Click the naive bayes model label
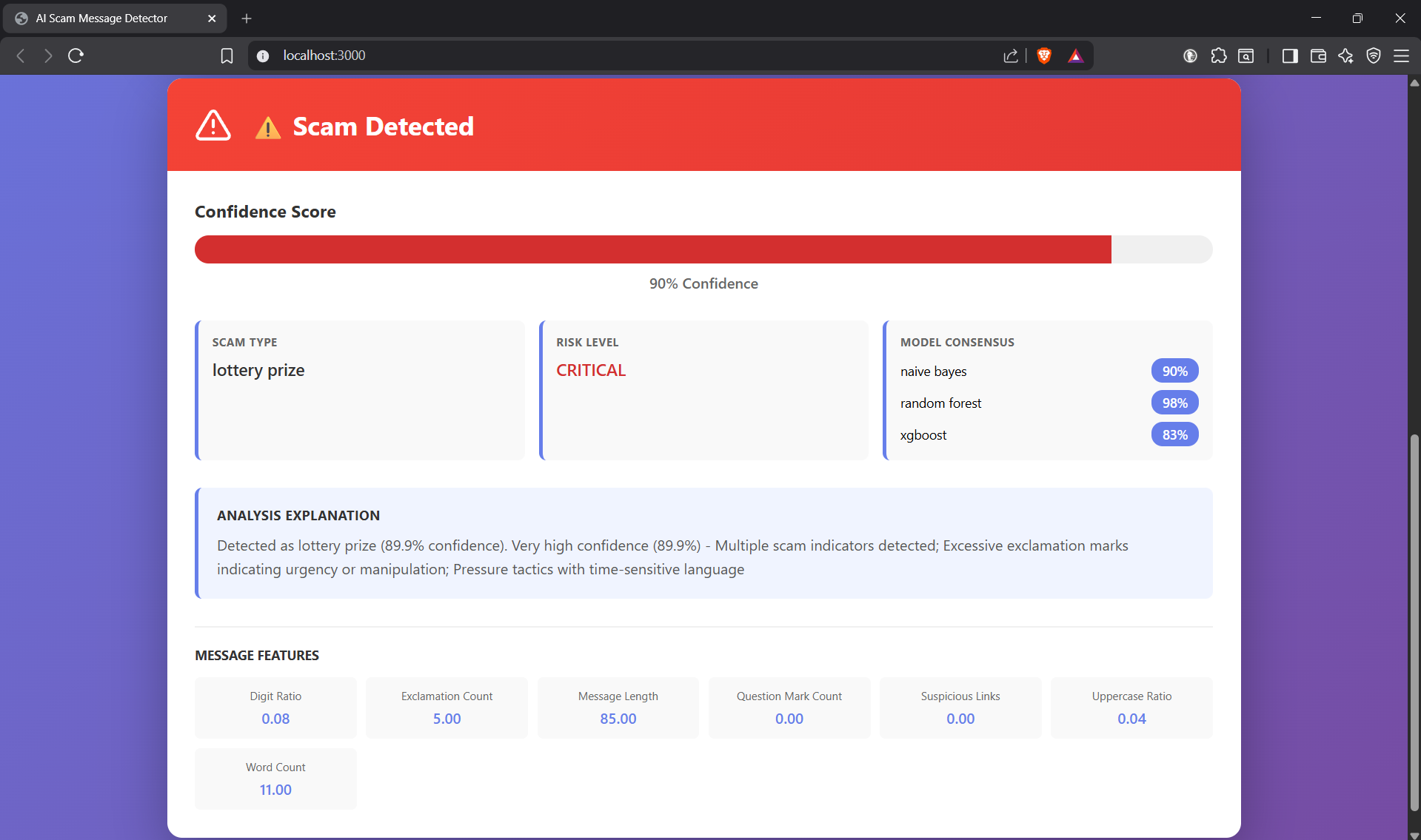The height and width of the screenshot is (840, 1421). click(x=933, y=372)
